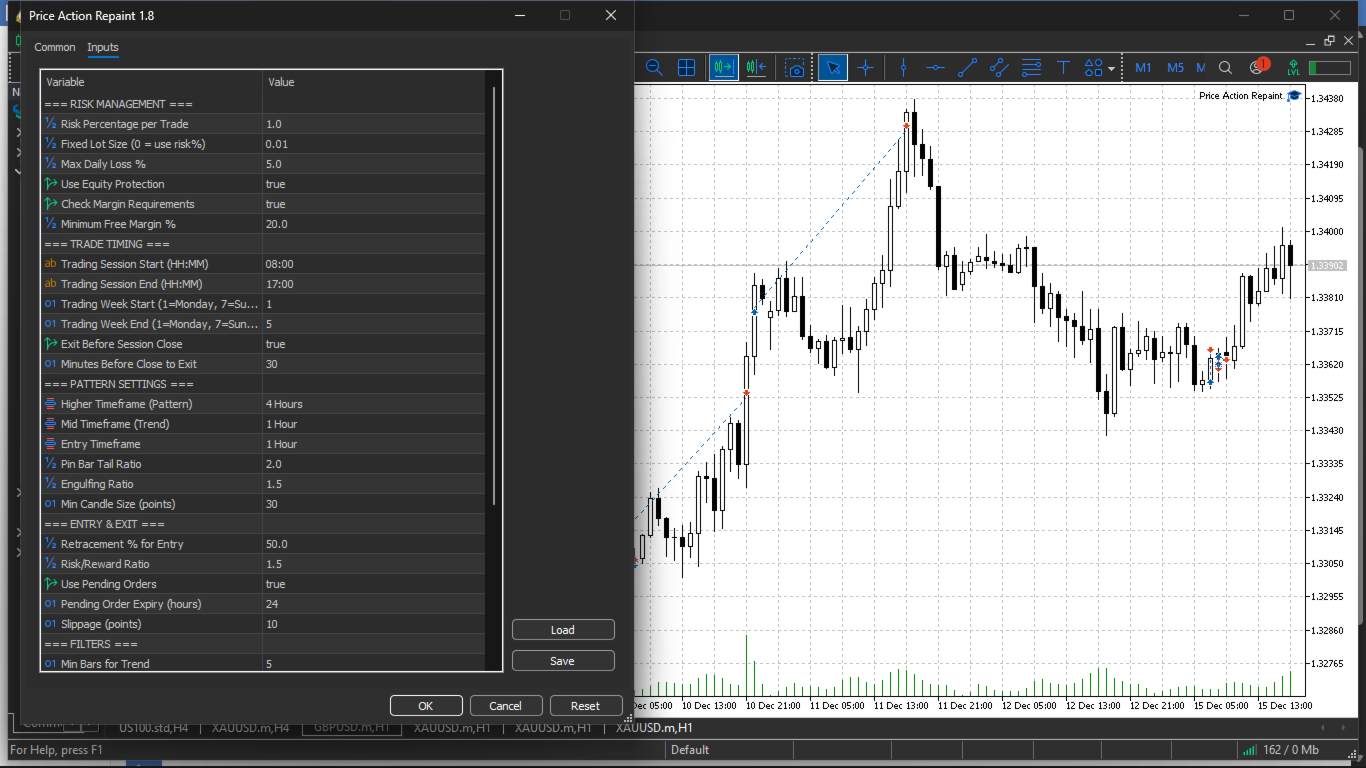Edit Trading Session Start value 08:00

(374, 264)
